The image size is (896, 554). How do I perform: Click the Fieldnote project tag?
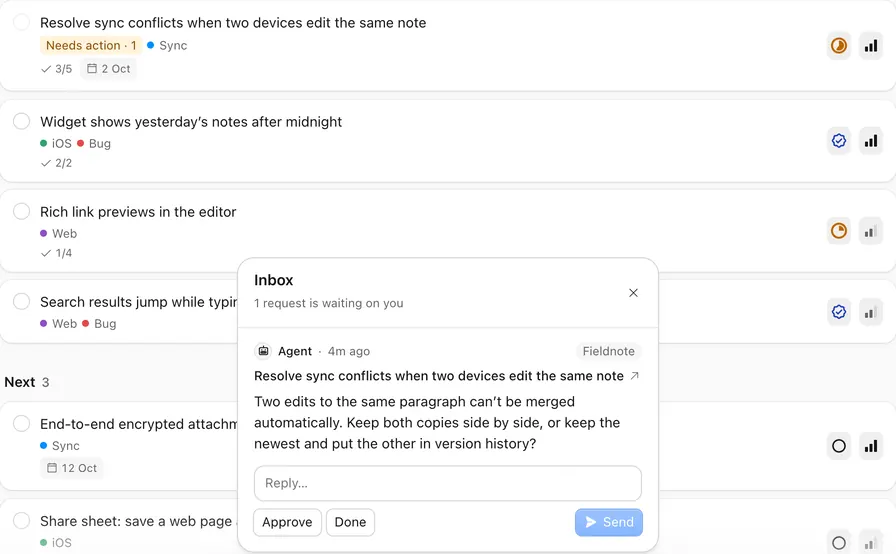609,351
